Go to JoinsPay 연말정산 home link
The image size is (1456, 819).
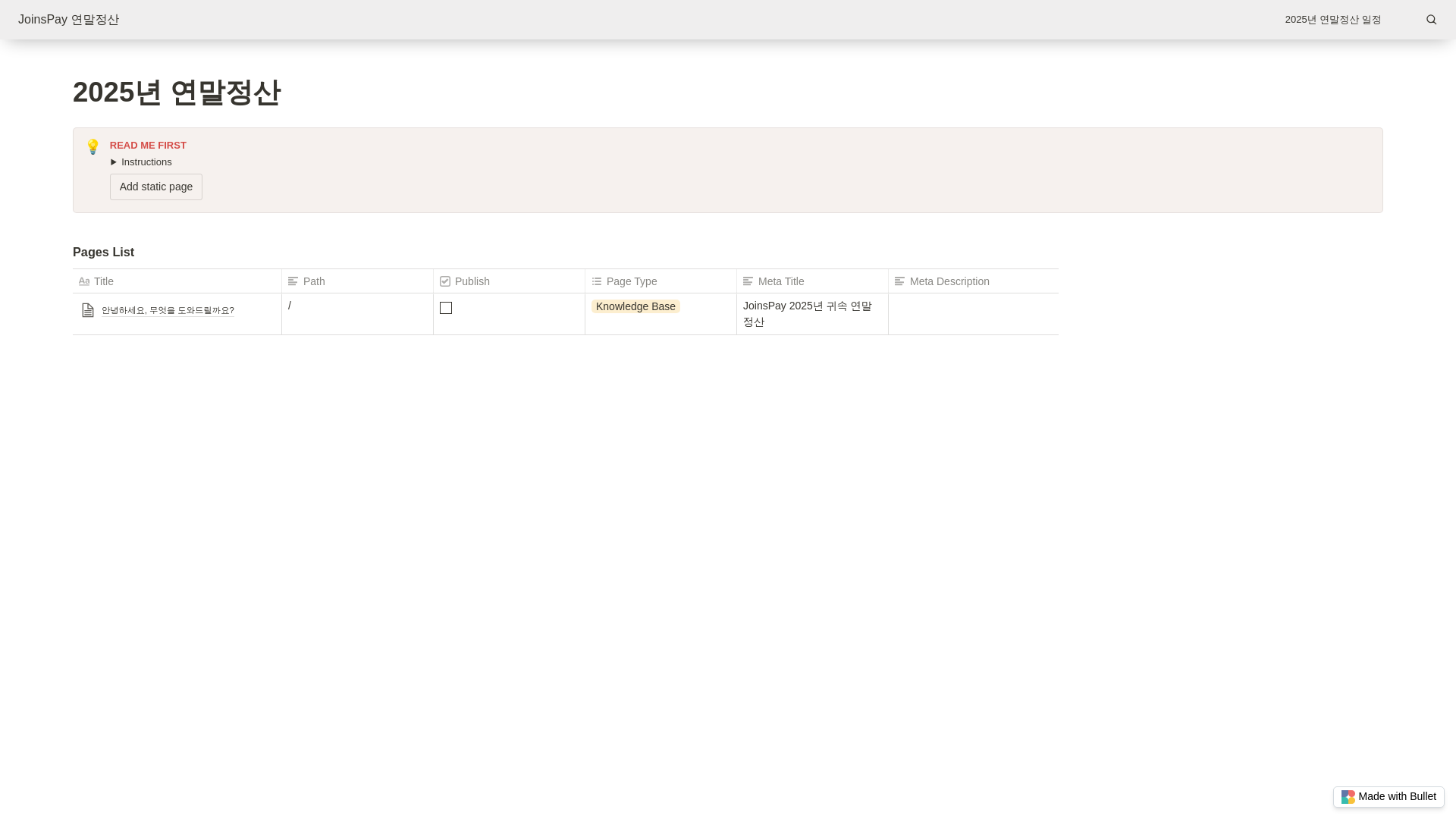point(68,20)
